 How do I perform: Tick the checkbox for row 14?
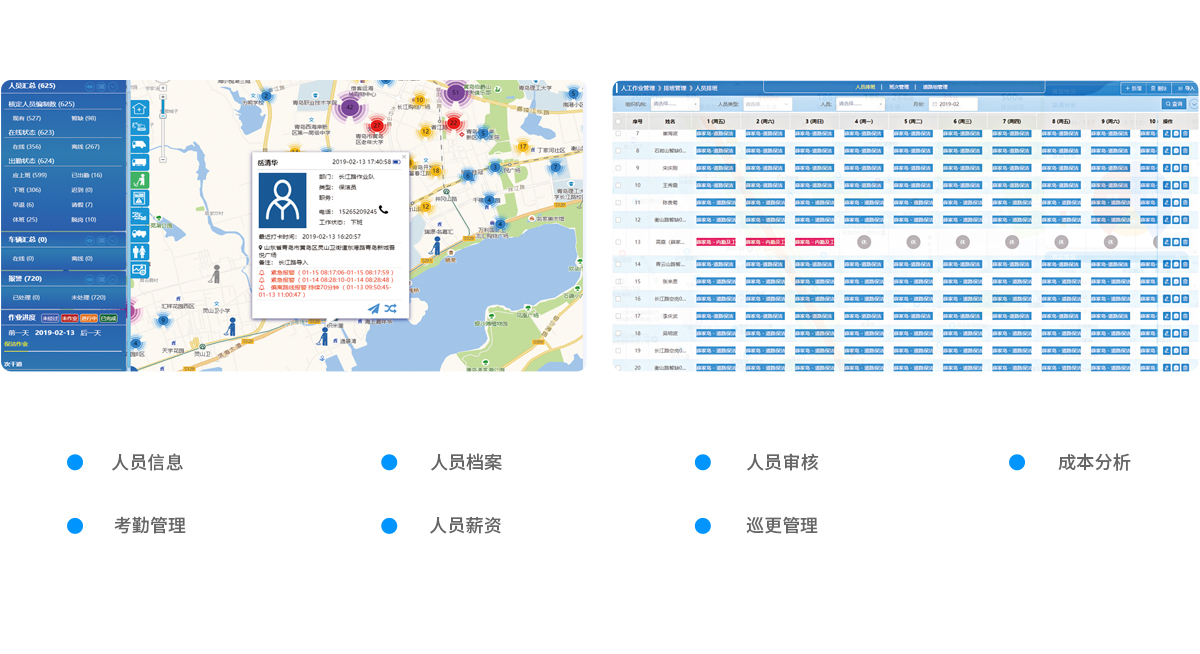(618, 264)
